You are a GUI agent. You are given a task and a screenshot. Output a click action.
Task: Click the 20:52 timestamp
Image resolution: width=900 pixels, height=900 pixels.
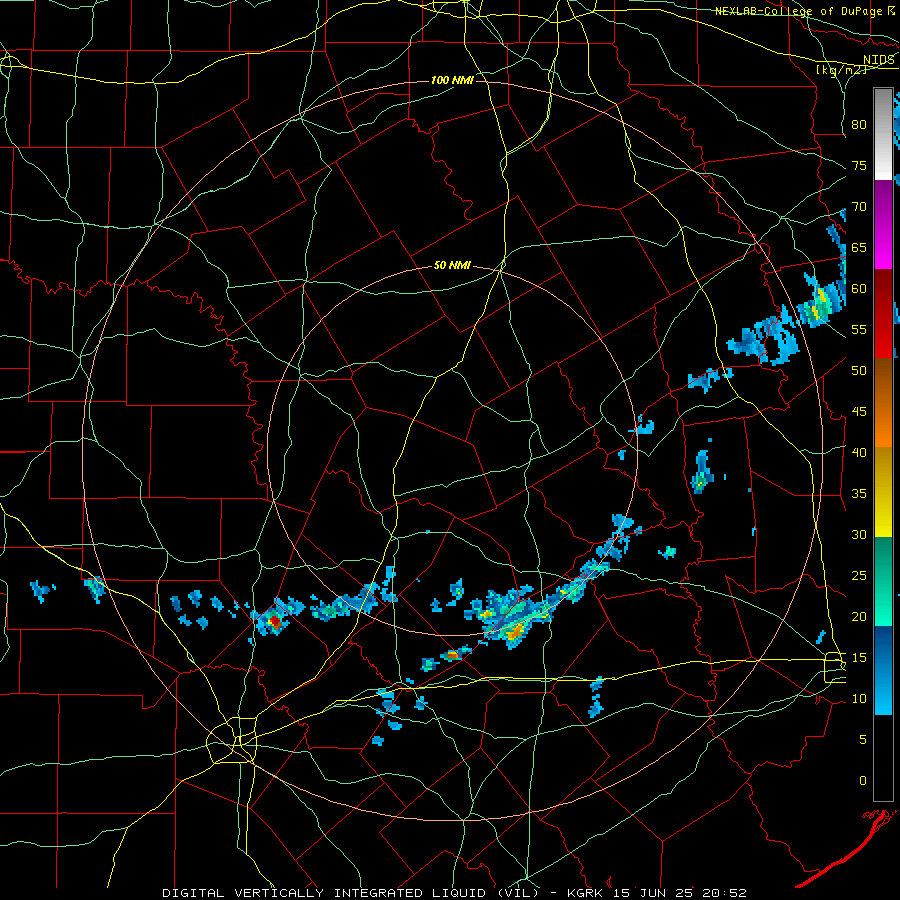(723, 893)
